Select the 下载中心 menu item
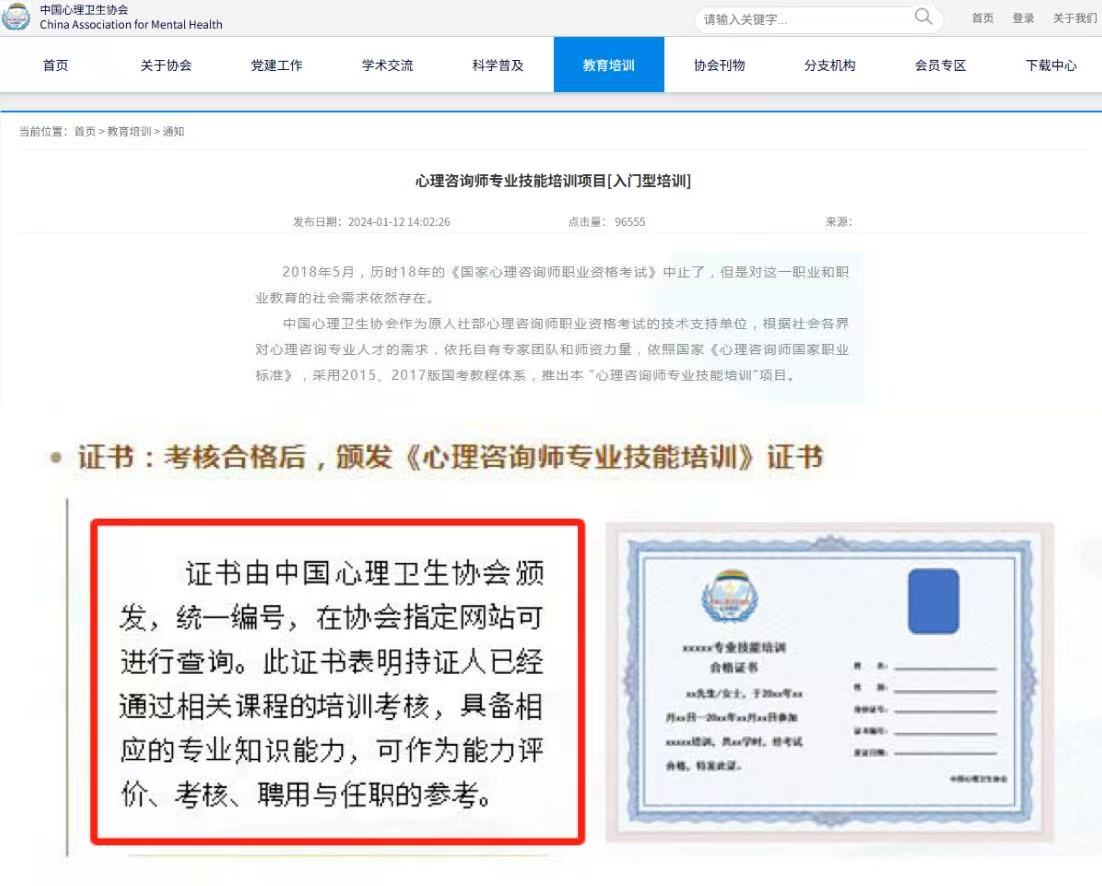The height and width of the screenshot is (886, 1102). (1051, 65)
